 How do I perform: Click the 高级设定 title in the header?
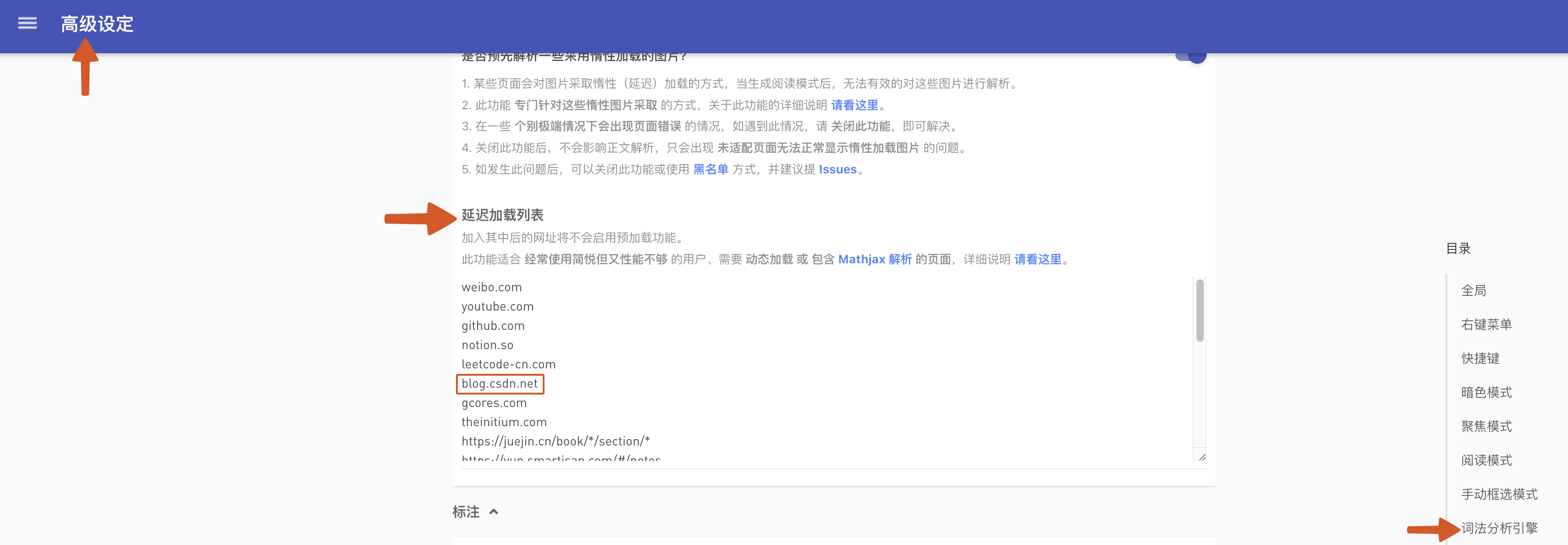point(96,25)
